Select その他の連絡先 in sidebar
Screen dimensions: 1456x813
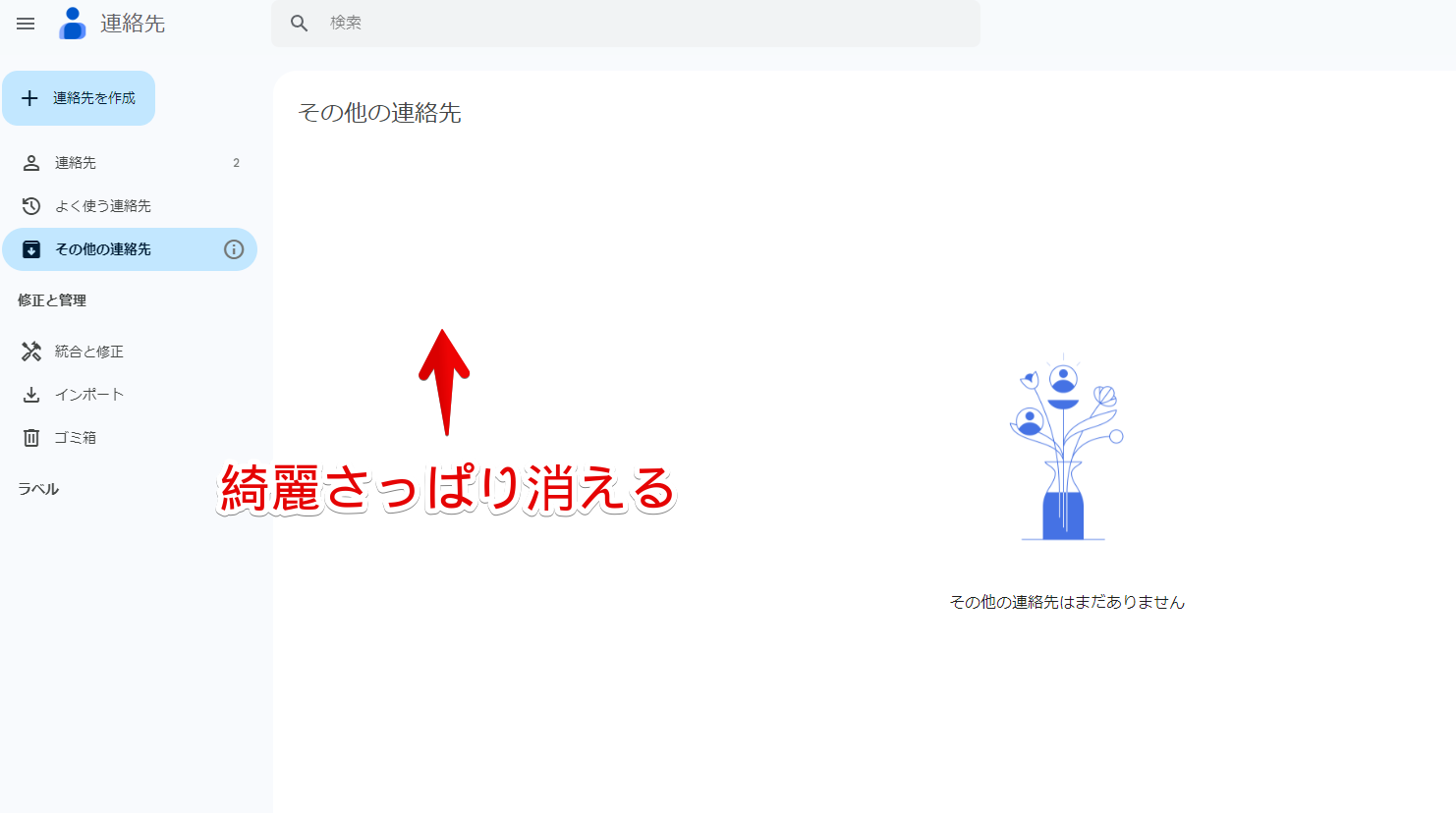(130, 249)
